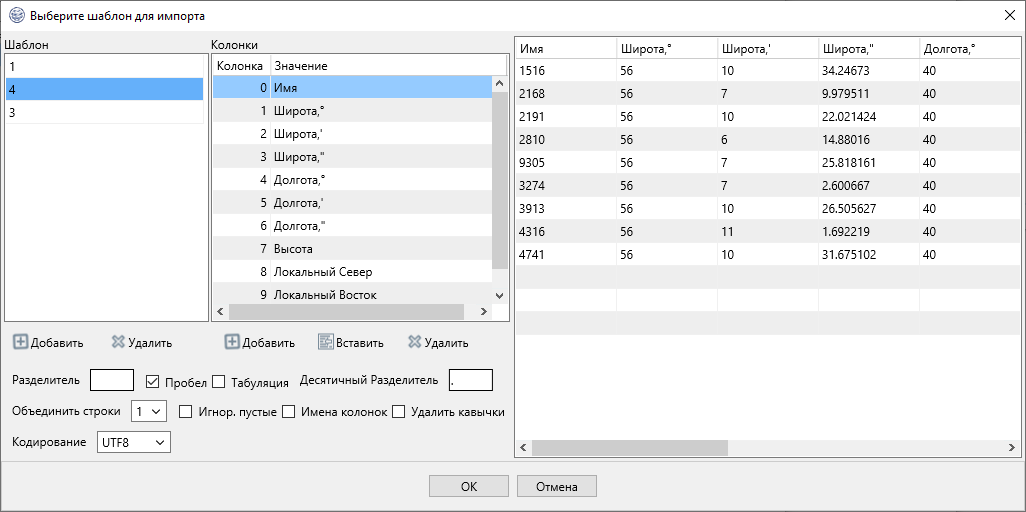Screen dimensions: 1026x512
Task: Toggle the Пробел checkbox
Action: pos(152,381)
